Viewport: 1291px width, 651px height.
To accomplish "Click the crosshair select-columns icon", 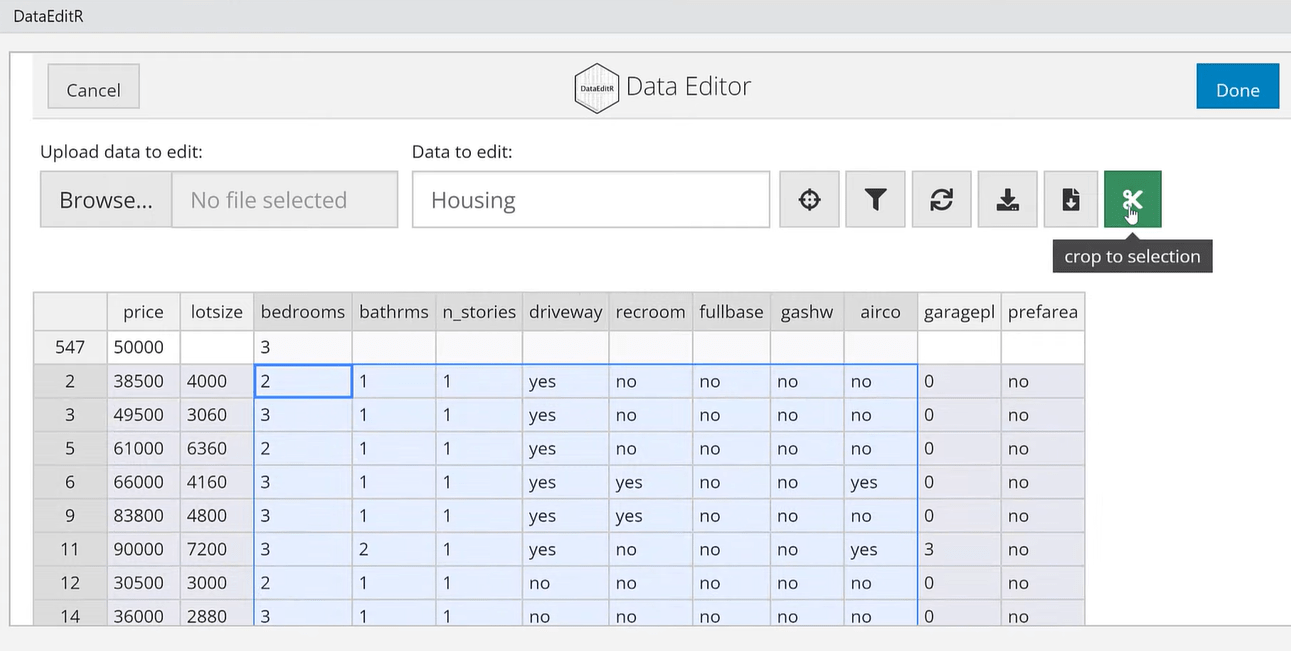I will pyautogui.click(x=809, y=200).
